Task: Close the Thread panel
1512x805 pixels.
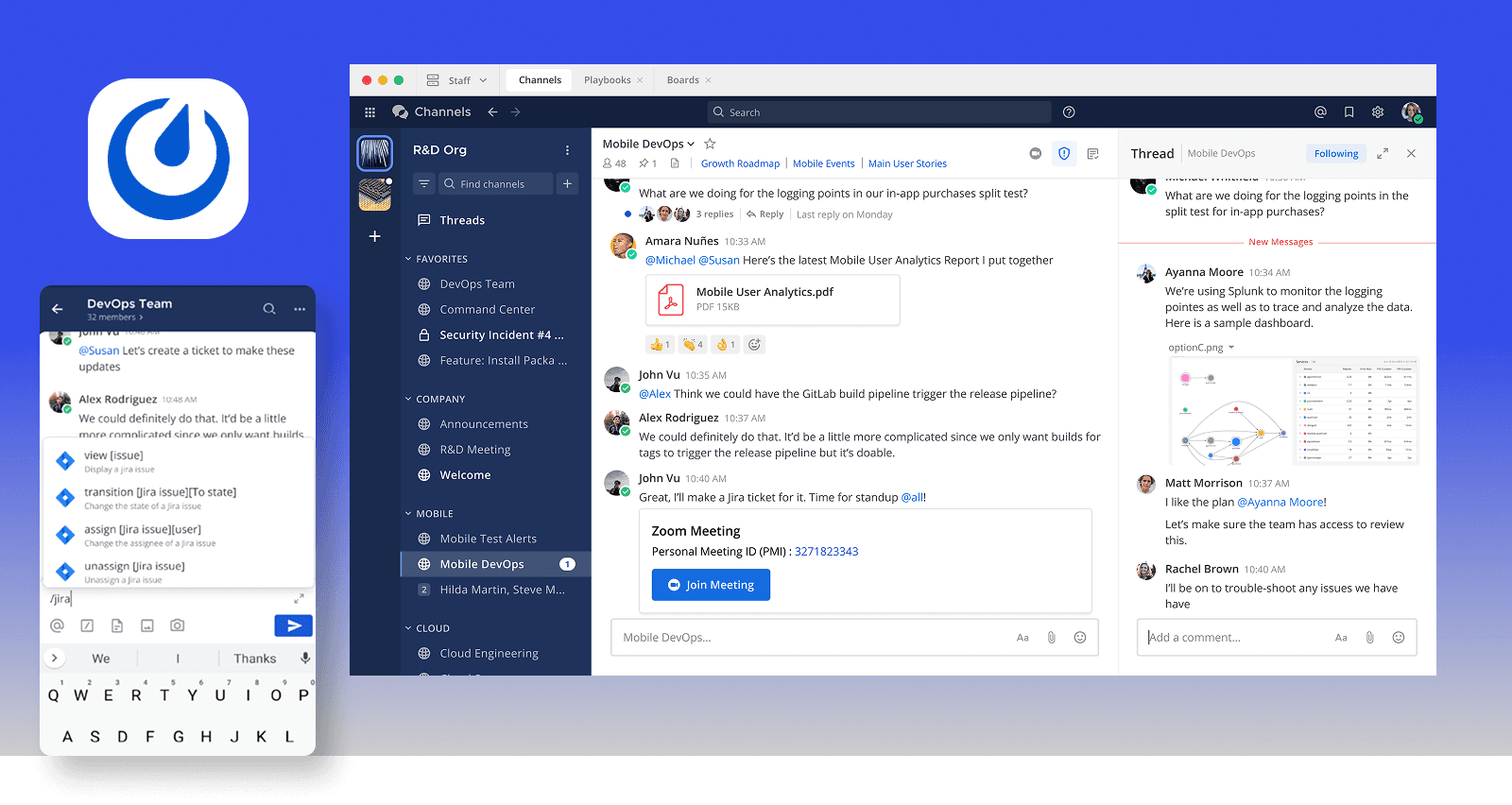Action: 1411,153
